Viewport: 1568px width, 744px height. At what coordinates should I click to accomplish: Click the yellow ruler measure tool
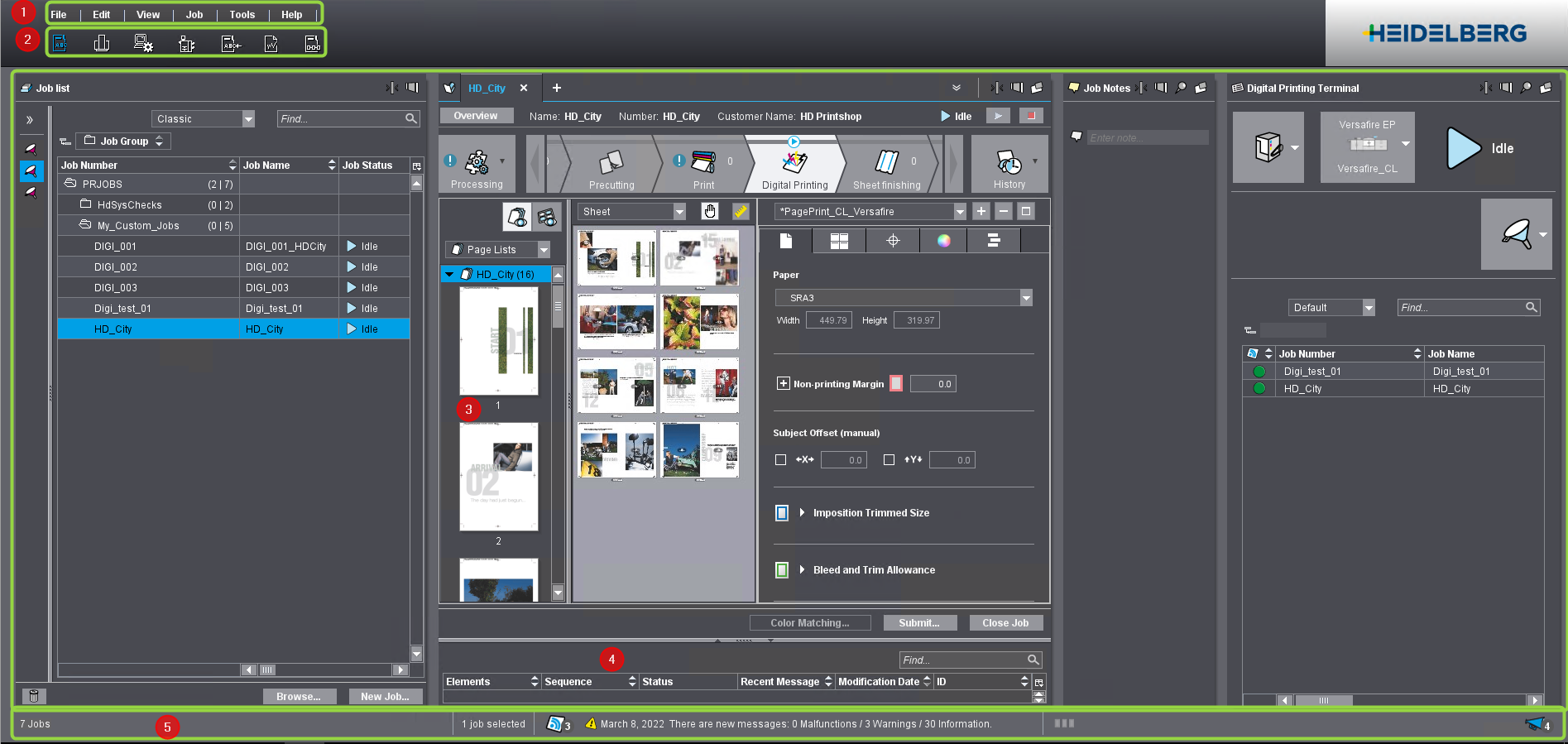pyautogui.click(x=741, y=212)
